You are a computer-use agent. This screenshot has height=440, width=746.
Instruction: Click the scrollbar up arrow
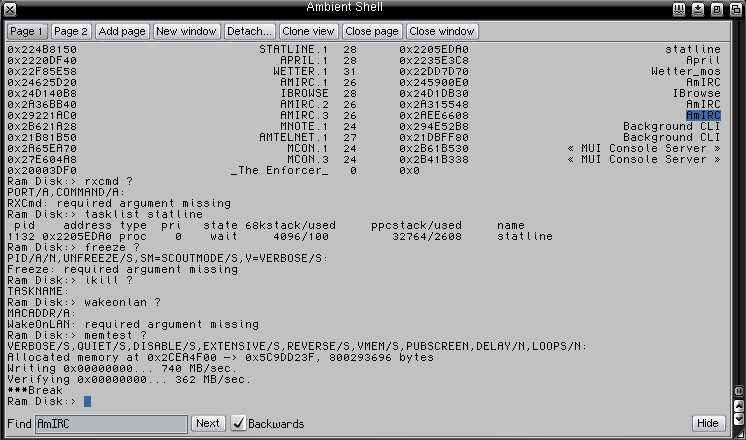tap(739, 406)
